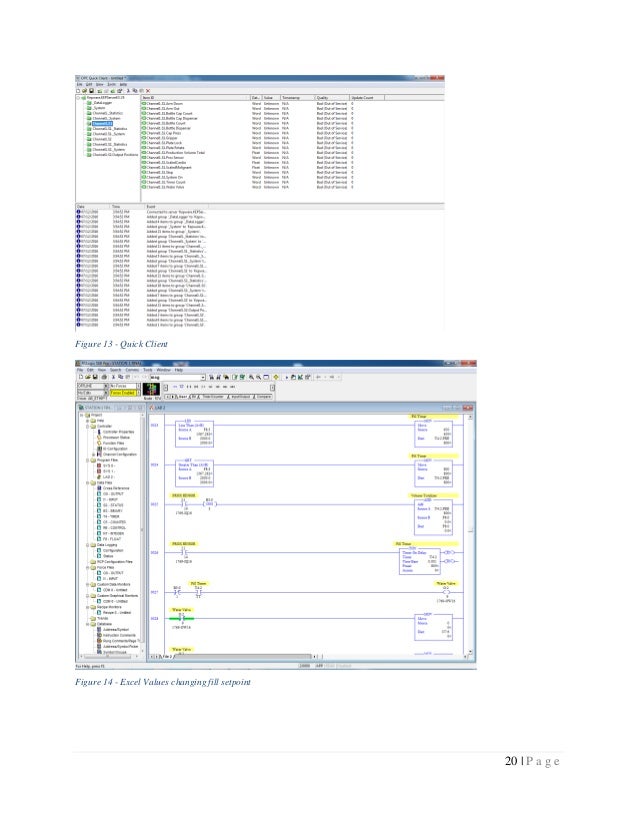The width and height of the screenshot is (638, 826).
Task: Open the OFFLINE mode dropdown
Action: [x=106, y=386]
